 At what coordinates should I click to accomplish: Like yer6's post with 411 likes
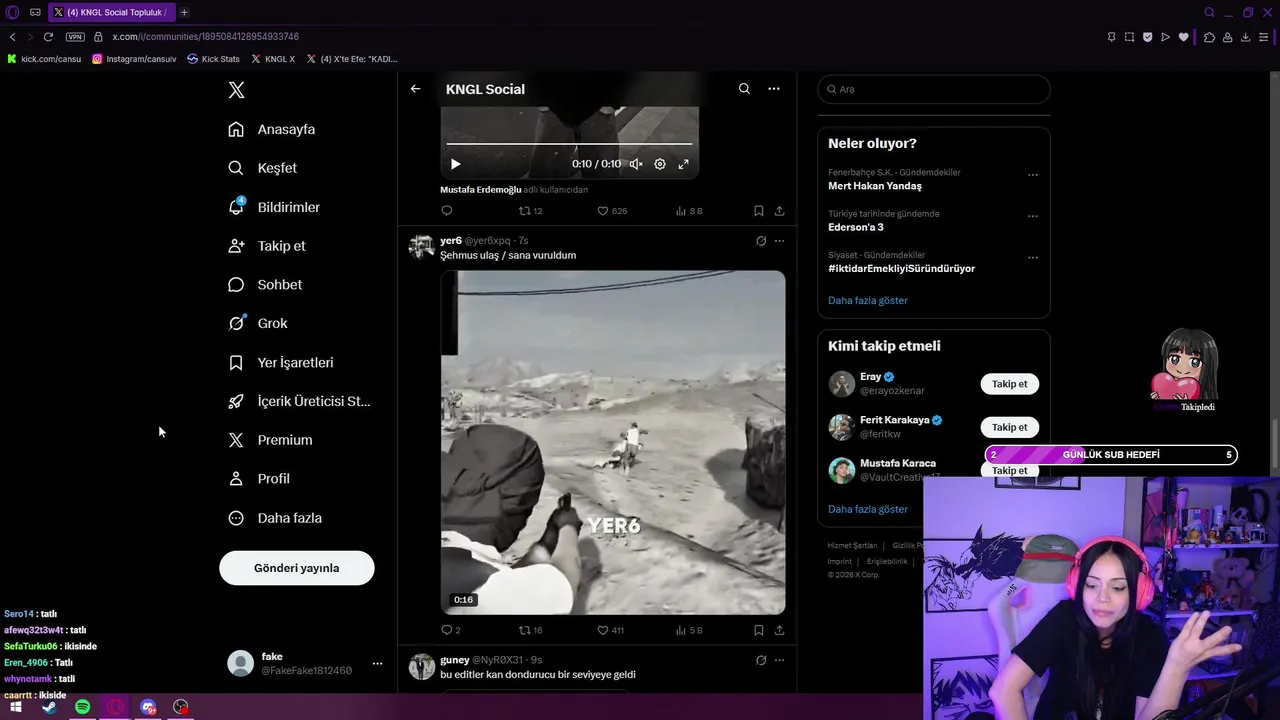(x=611, y=630)
